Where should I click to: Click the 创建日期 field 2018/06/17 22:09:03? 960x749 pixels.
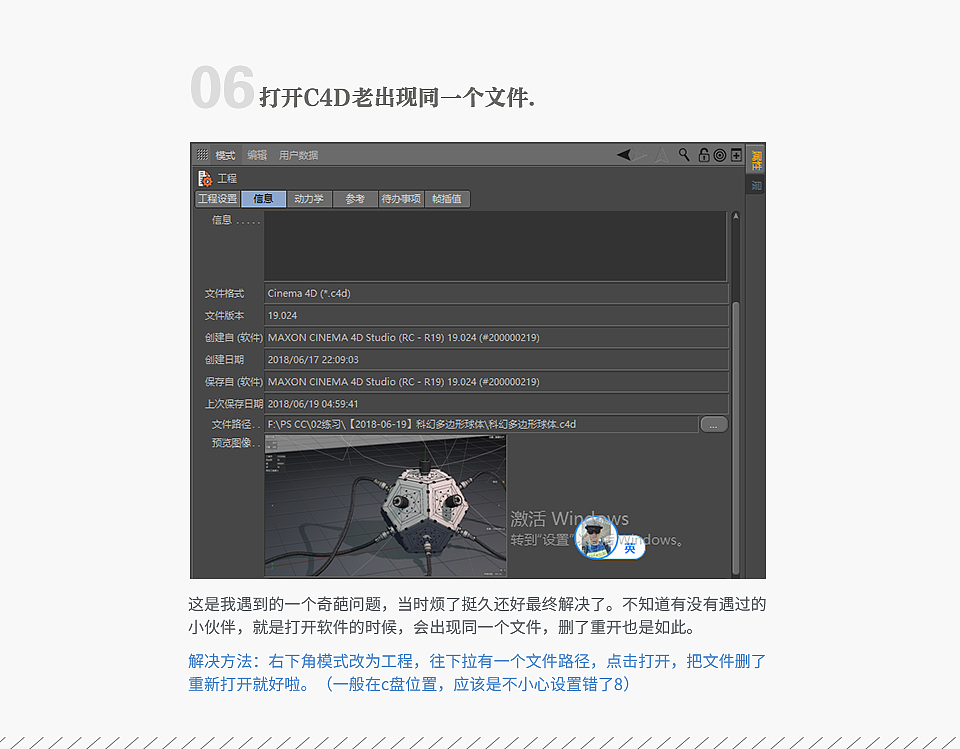pyautogui.click(x=497, y=359)
